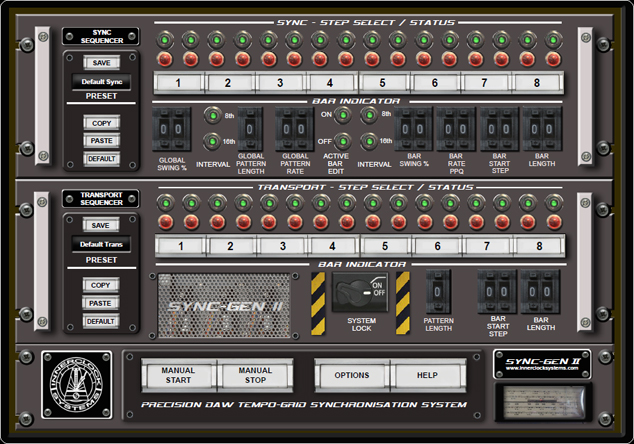Turn Active Bar Edit ON
This screenshot has width=634, height=444.
tap(341, 115)
